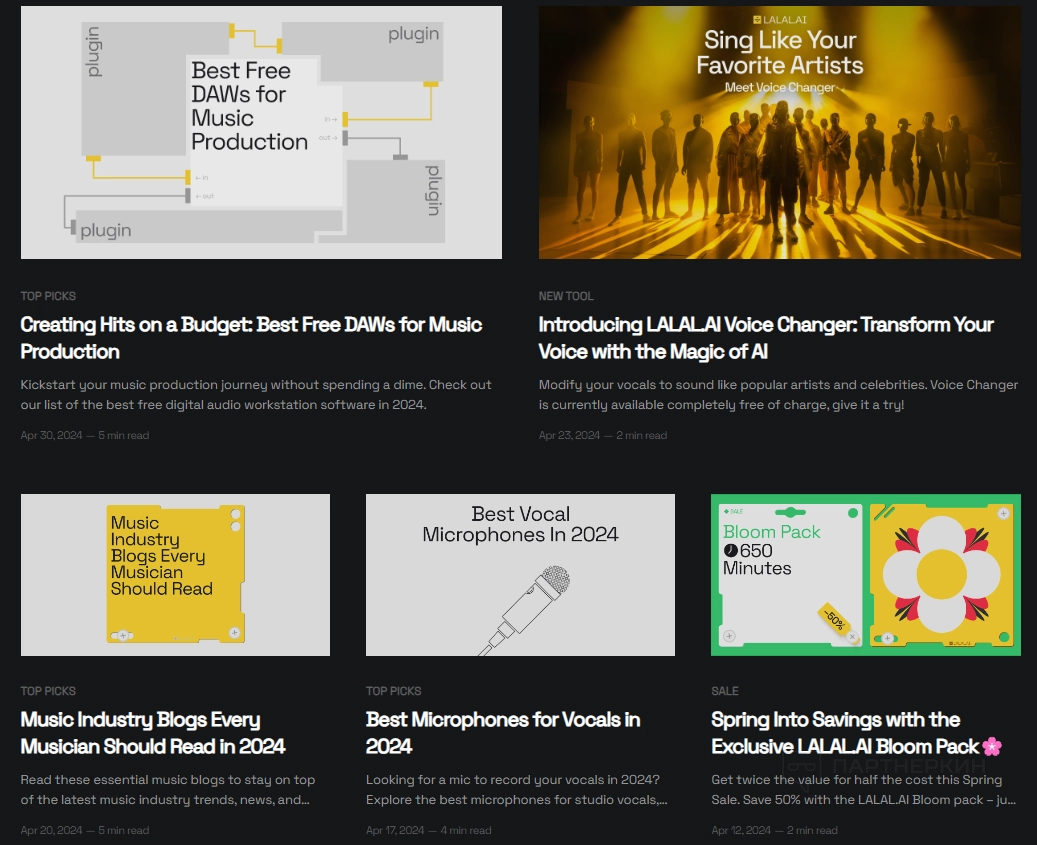Click the 'Apr 17, 2024 — 4 min read' line

[429, 830]
